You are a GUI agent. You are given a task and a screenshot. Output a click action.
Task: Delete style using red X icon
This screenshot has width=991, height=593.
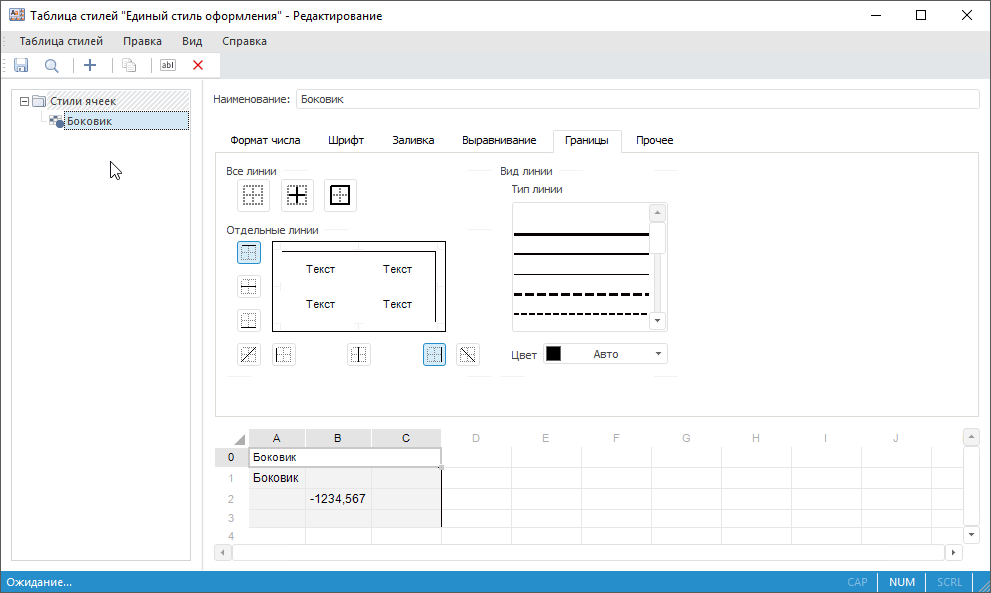tap(198, 65)
